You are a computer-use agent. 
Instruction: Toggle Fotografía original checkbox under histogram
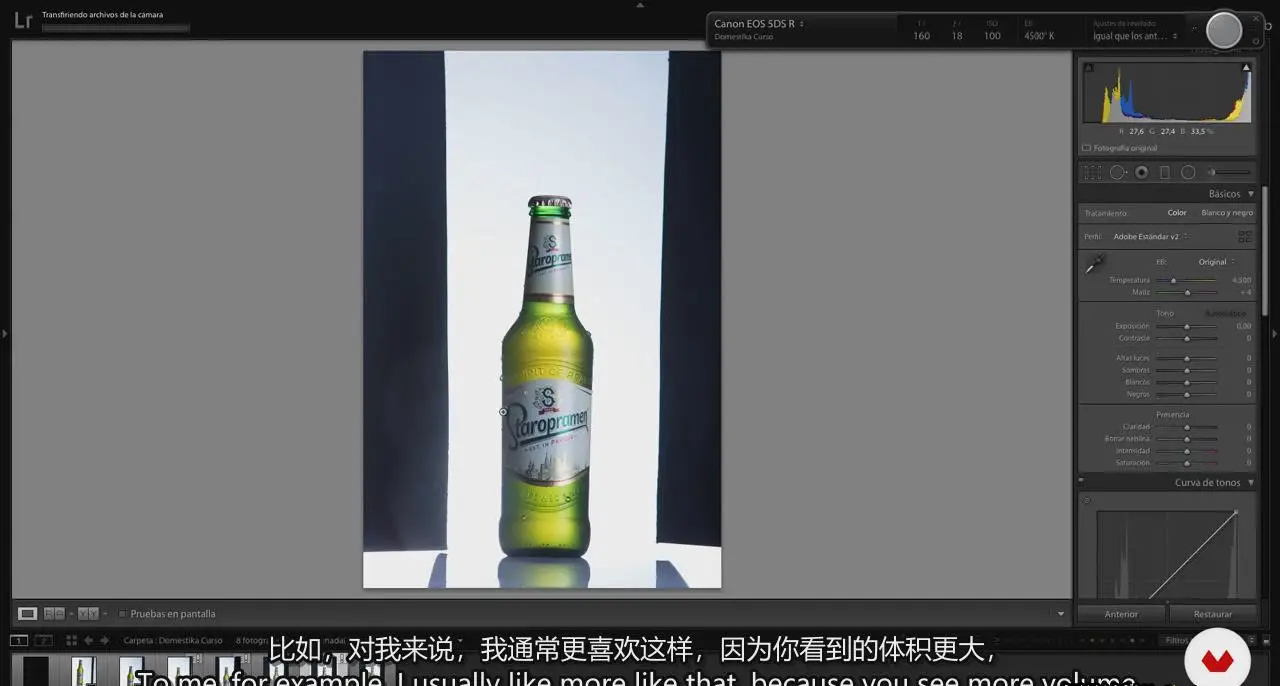click(x=1087, y=148)
